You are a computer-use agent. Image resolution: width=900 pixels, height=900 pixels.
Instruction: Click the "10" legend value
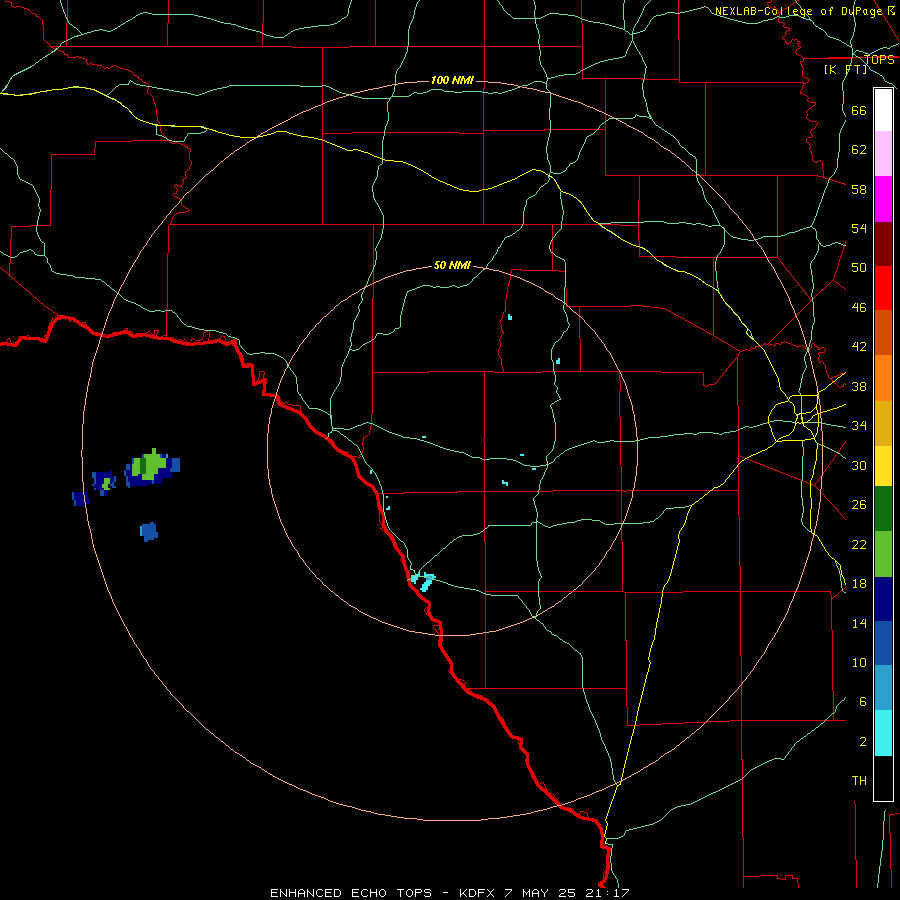point(859,662)
